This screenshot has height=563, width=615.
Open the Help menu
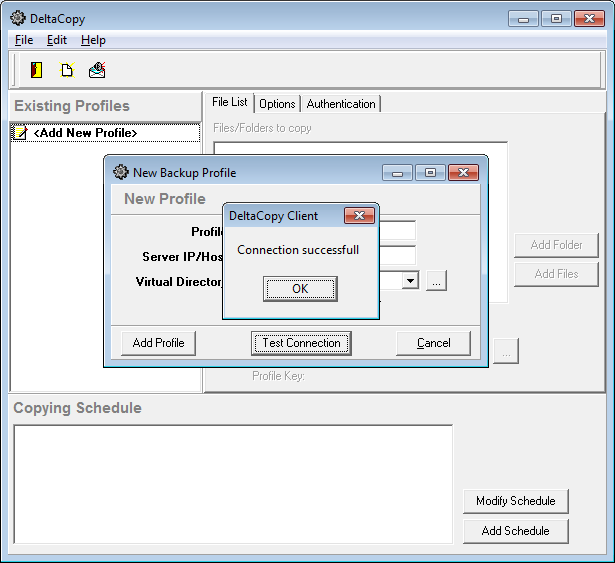tap(93, 40)
